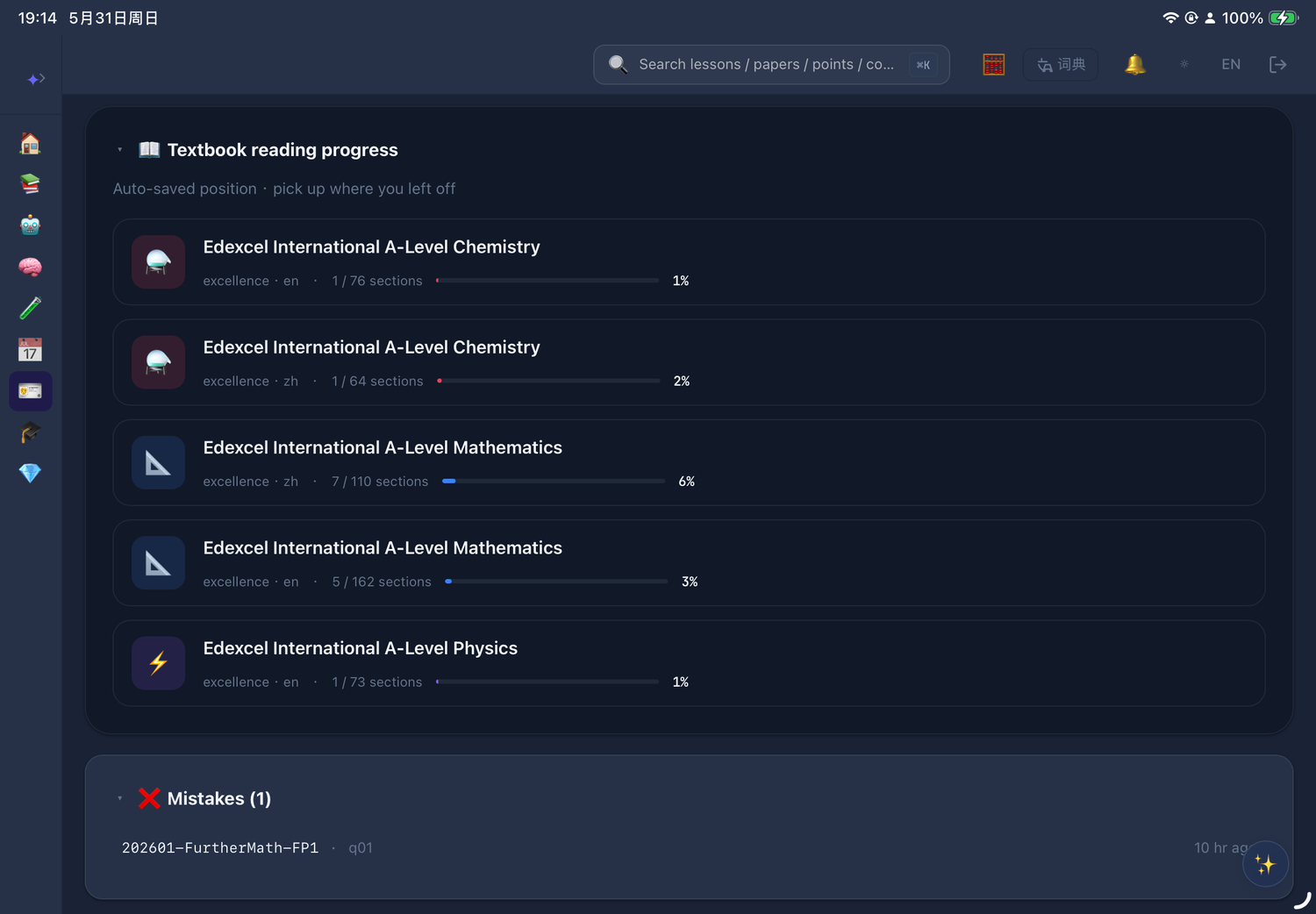Open the notifications bell

1135,64
